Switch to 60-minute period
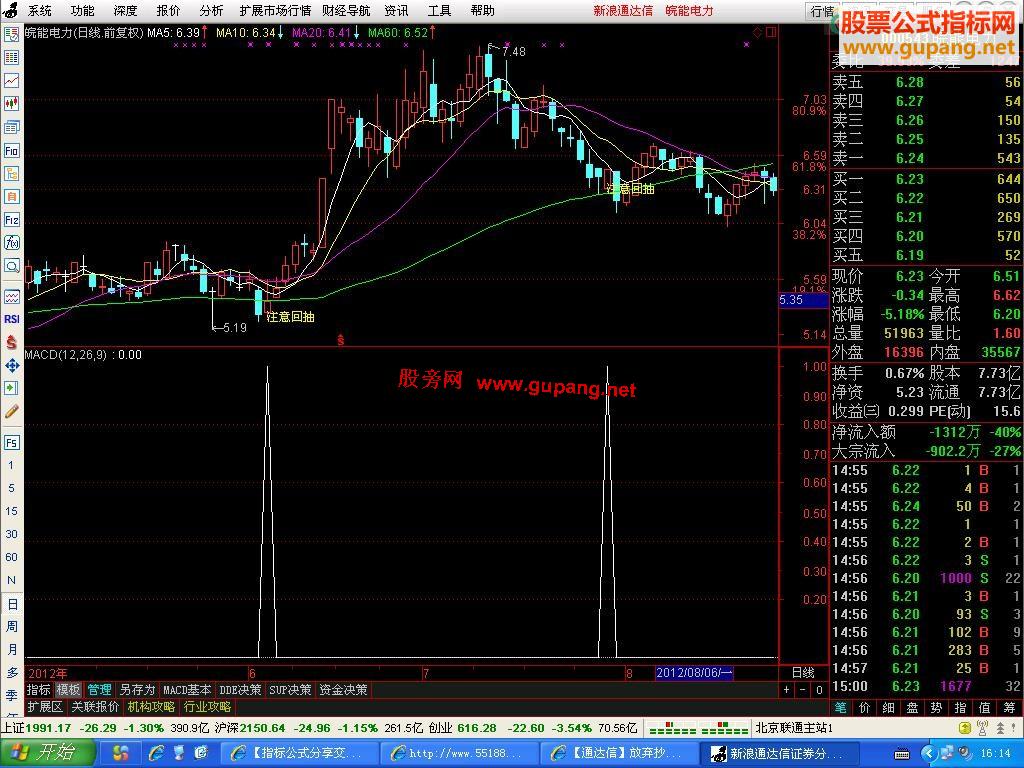Screen dimensions: 1024x768 11,557
